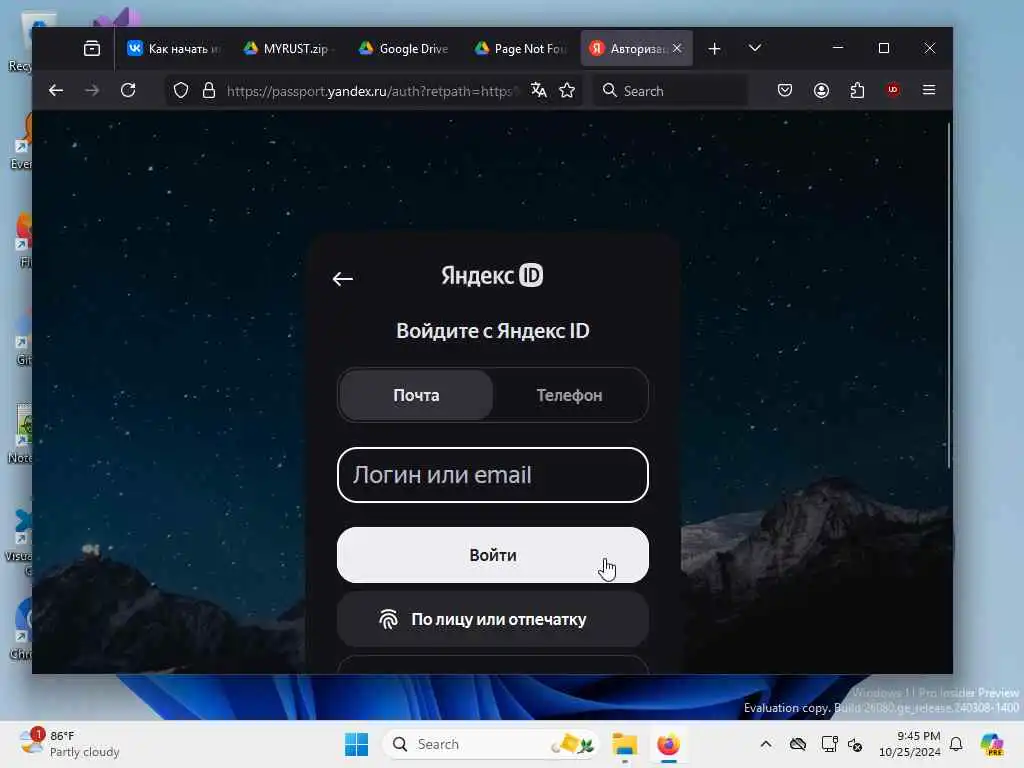This screenshot has width=1024, height=768.
Task: Show hidden system tray icons
Action: [x=765, y=744]
